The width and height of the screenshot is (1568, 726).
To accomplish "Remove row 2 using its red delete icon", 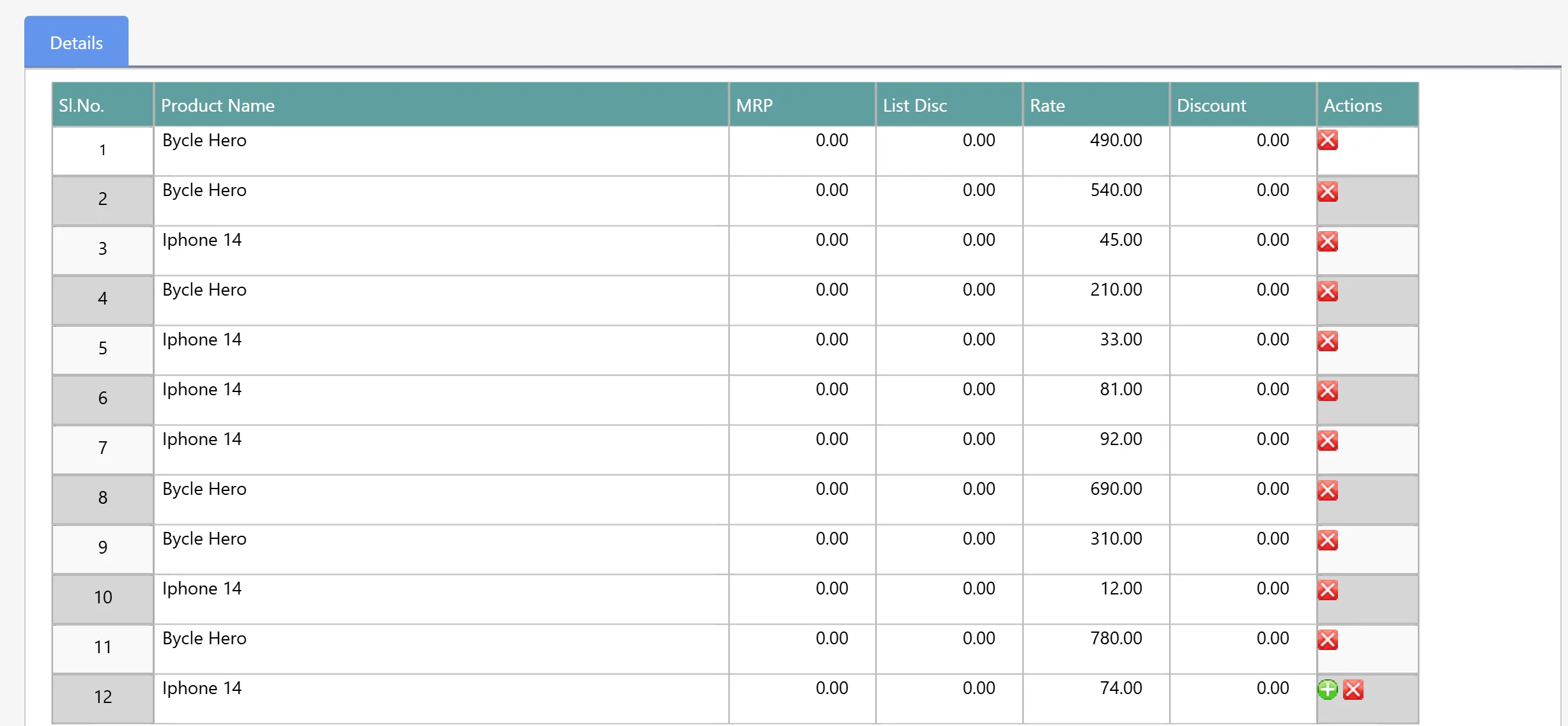I will click(x=1328, y=191).
